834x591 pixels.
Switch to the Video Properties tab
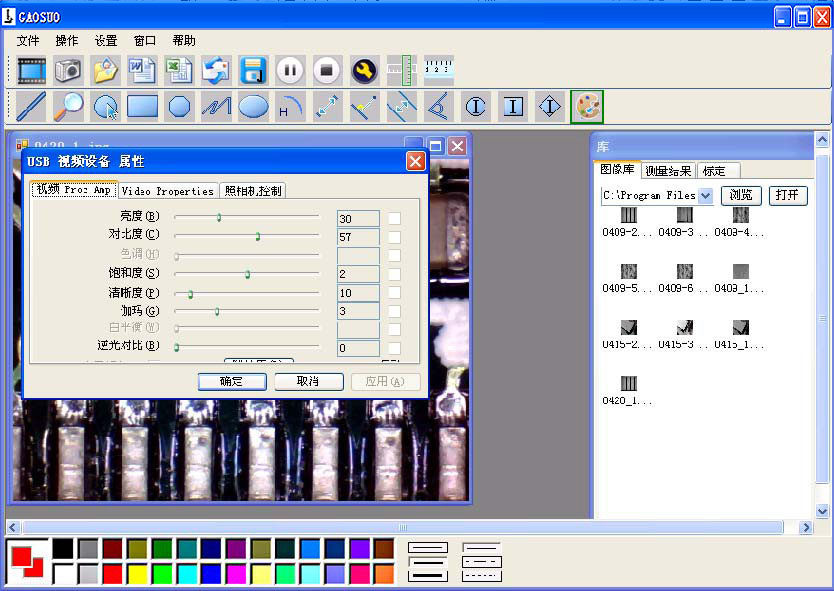(168, 190)
